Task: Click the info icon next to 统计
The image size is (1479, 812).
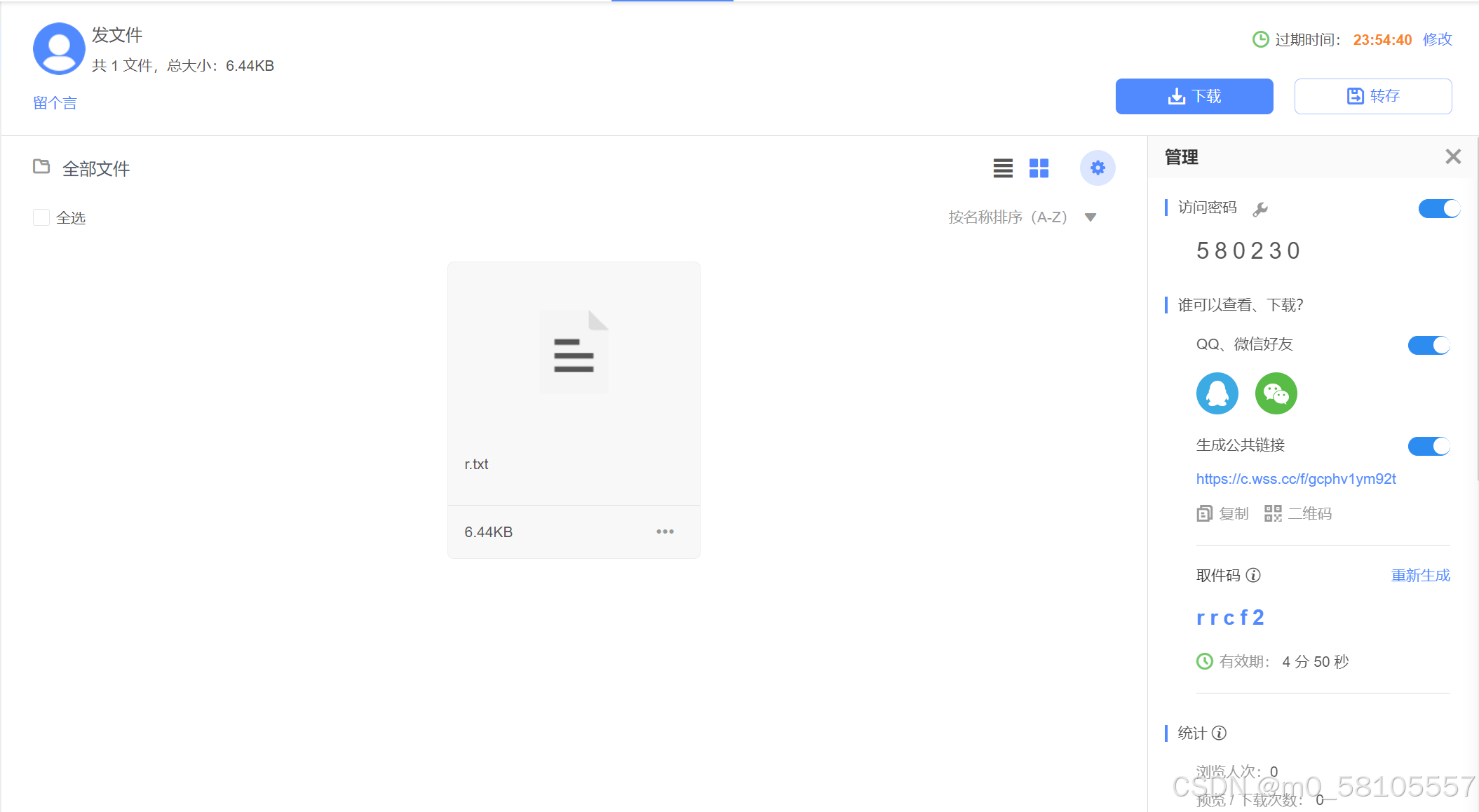Action: tap(1220, 733)
